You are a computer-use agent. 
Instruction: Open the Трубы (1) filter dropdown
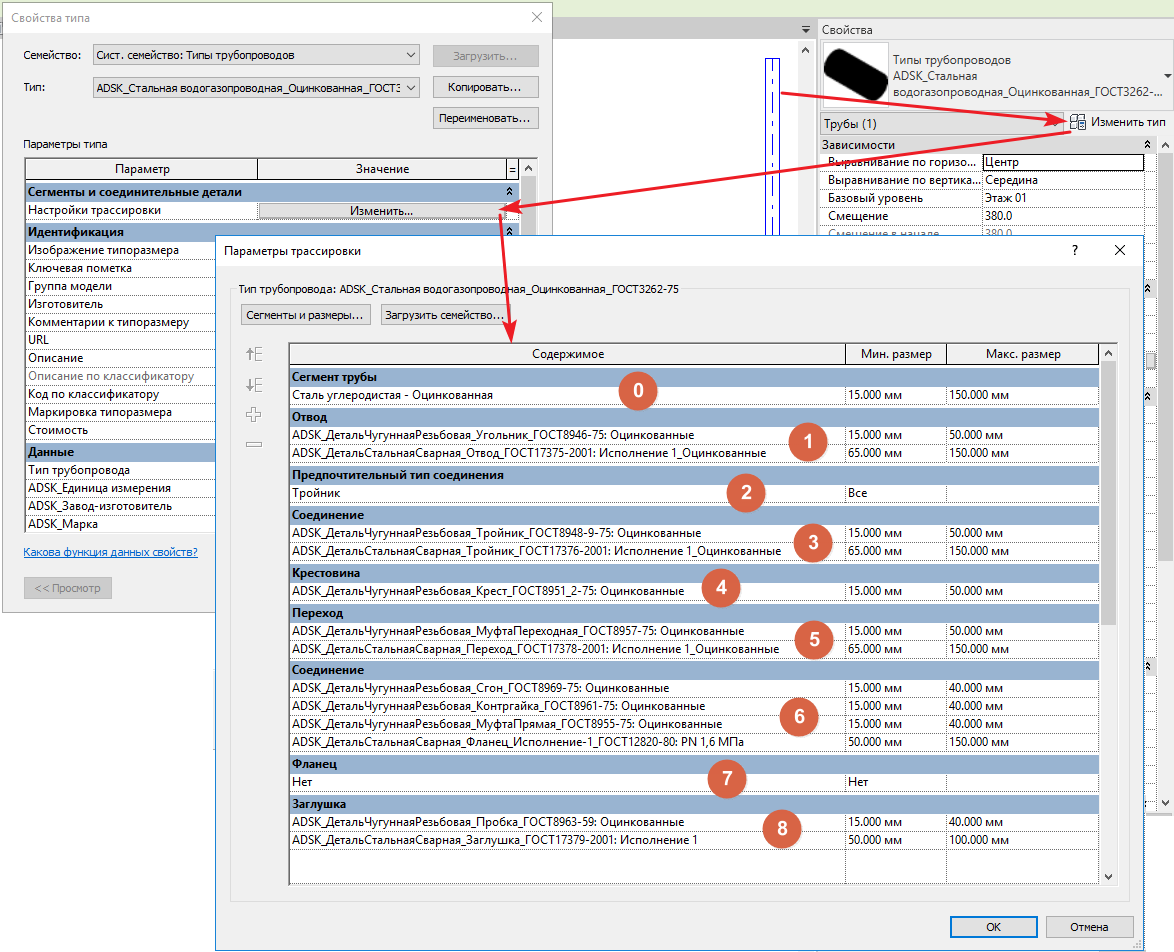[x=942, y=124]
